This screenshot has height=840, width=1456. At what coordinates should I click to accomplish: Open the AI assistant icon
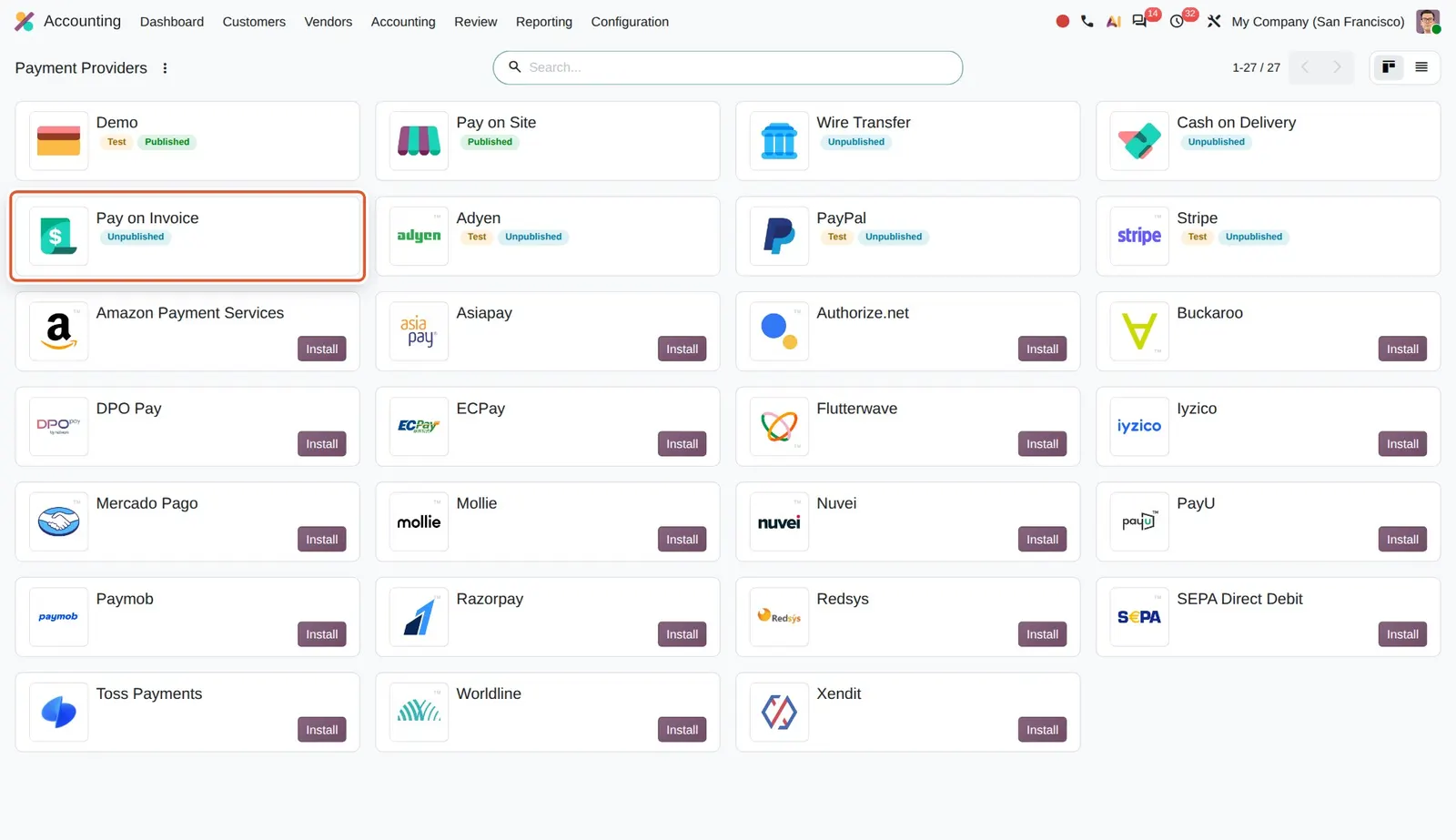click(1113, 21)
